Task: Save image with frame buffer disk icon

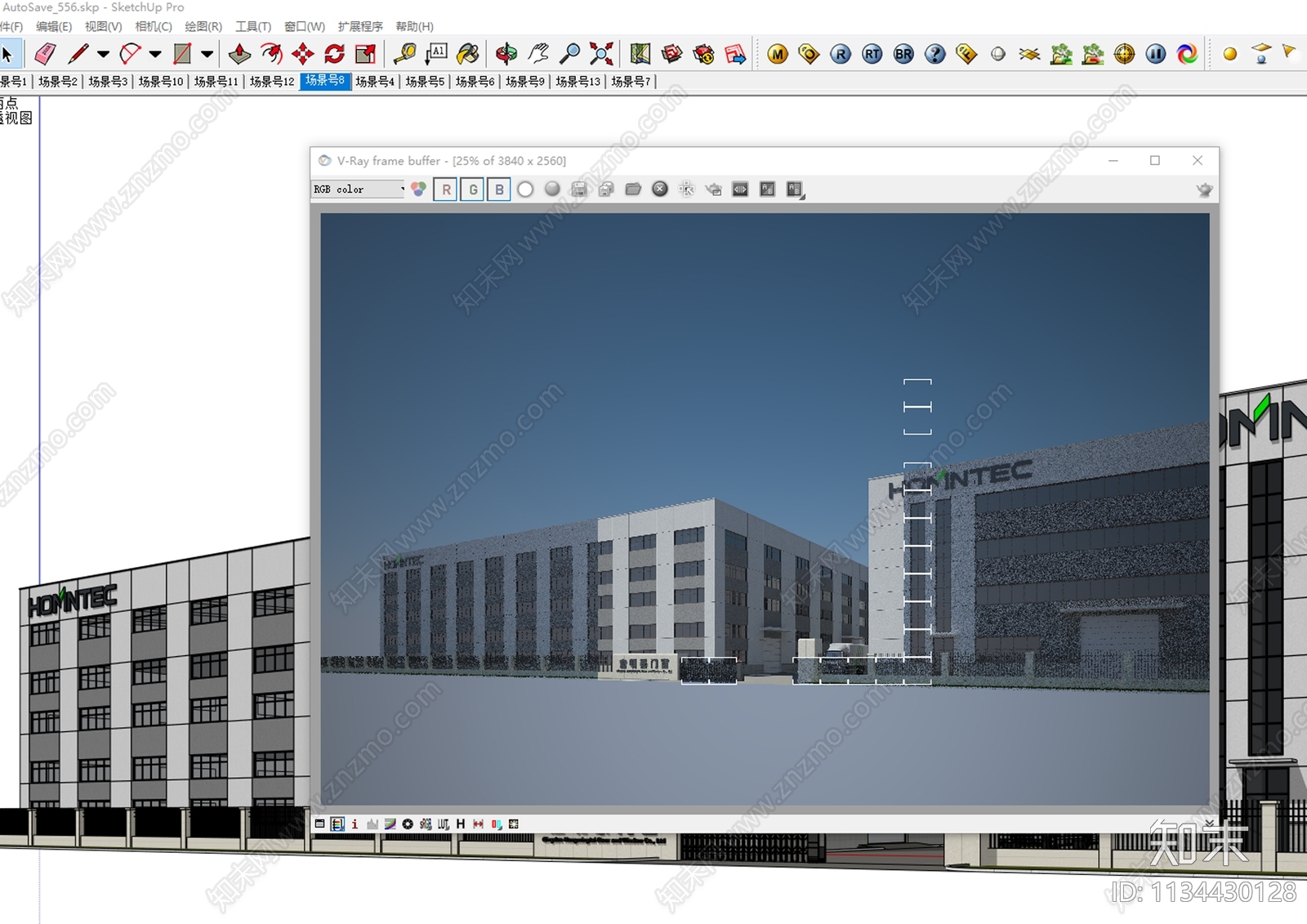Action: tap(579, 190)
